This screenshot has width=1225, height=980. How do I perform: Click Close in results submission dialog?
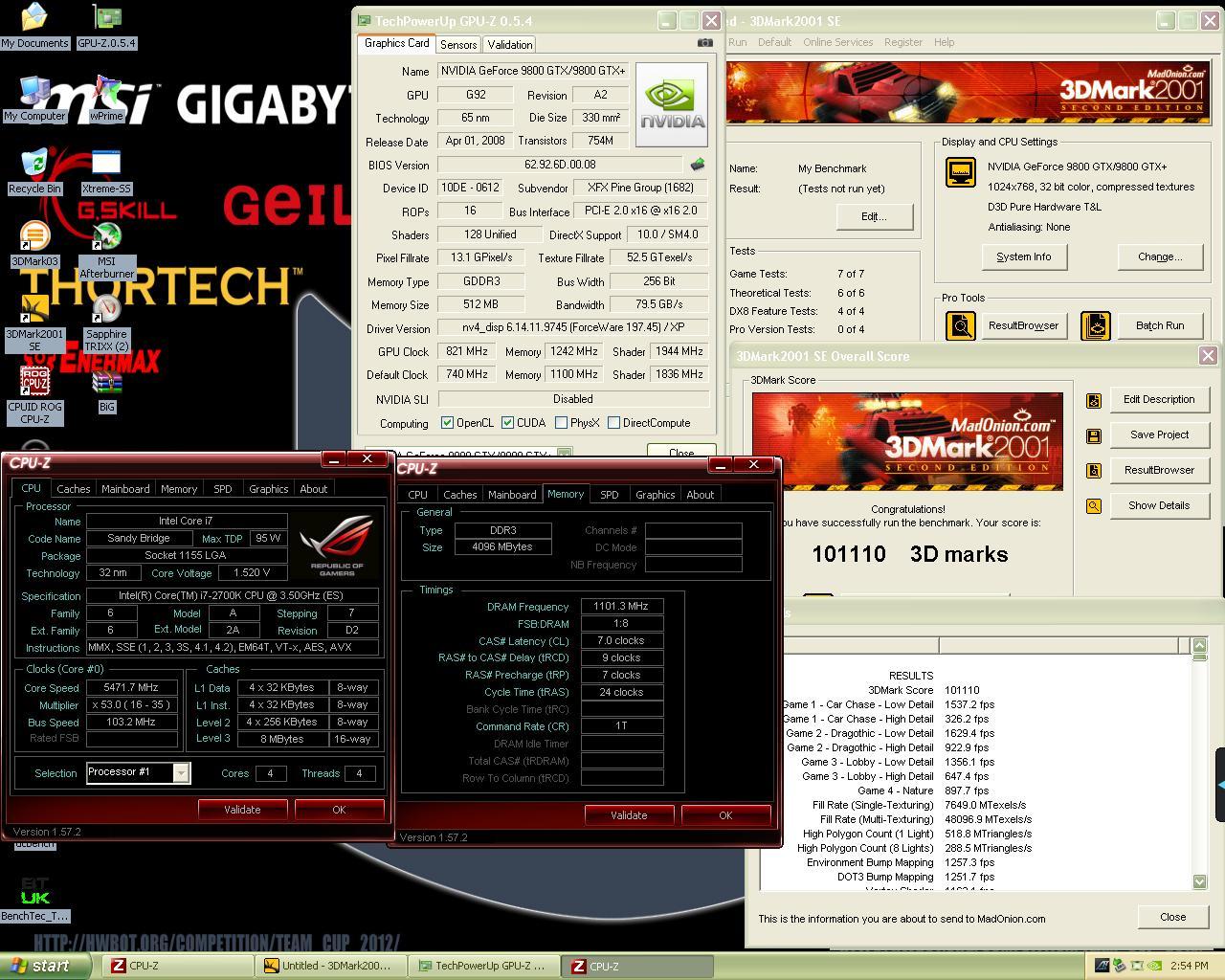[1172, 917]
